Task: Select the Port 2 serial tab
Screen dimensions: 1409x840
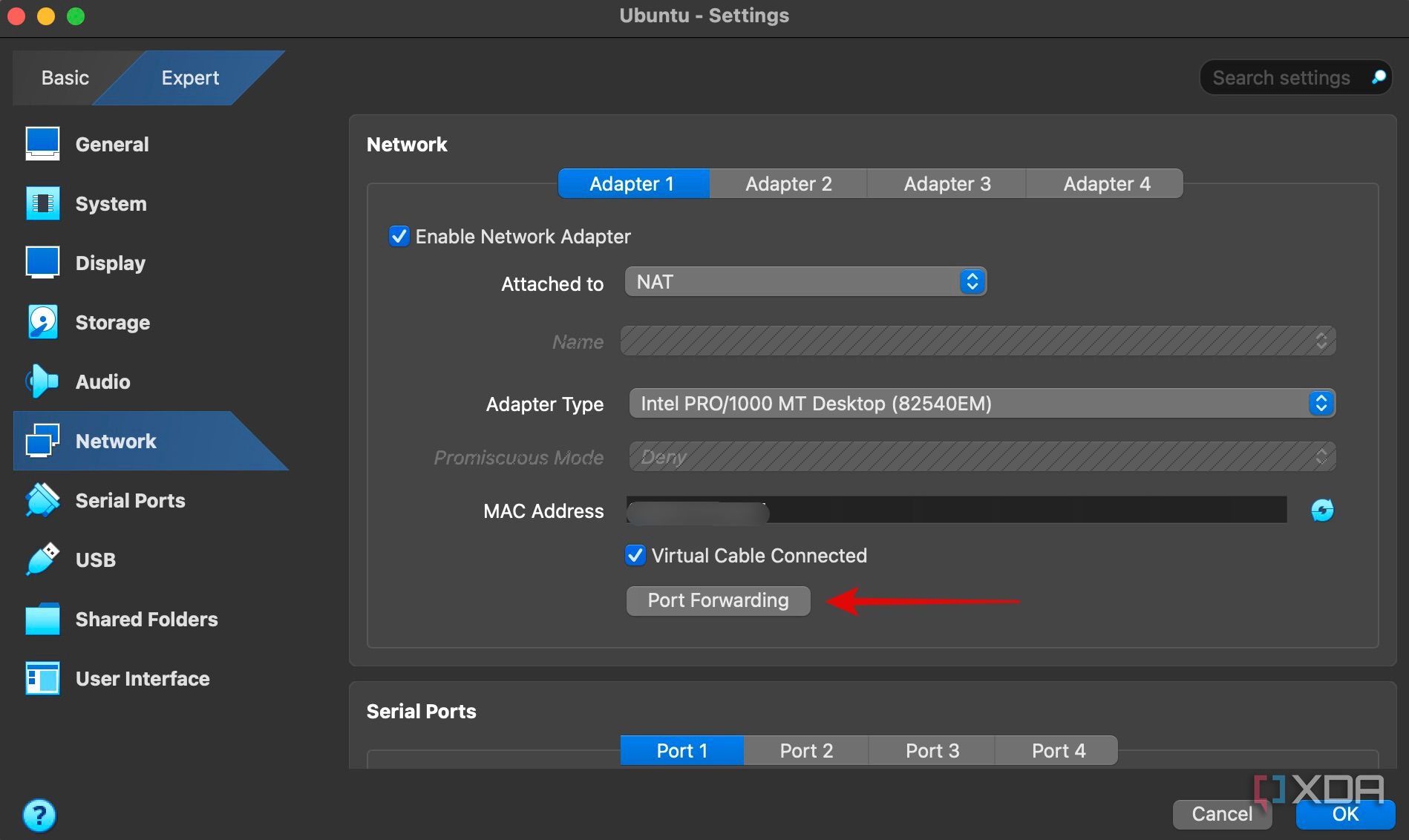Action: [x=806, y=750]
